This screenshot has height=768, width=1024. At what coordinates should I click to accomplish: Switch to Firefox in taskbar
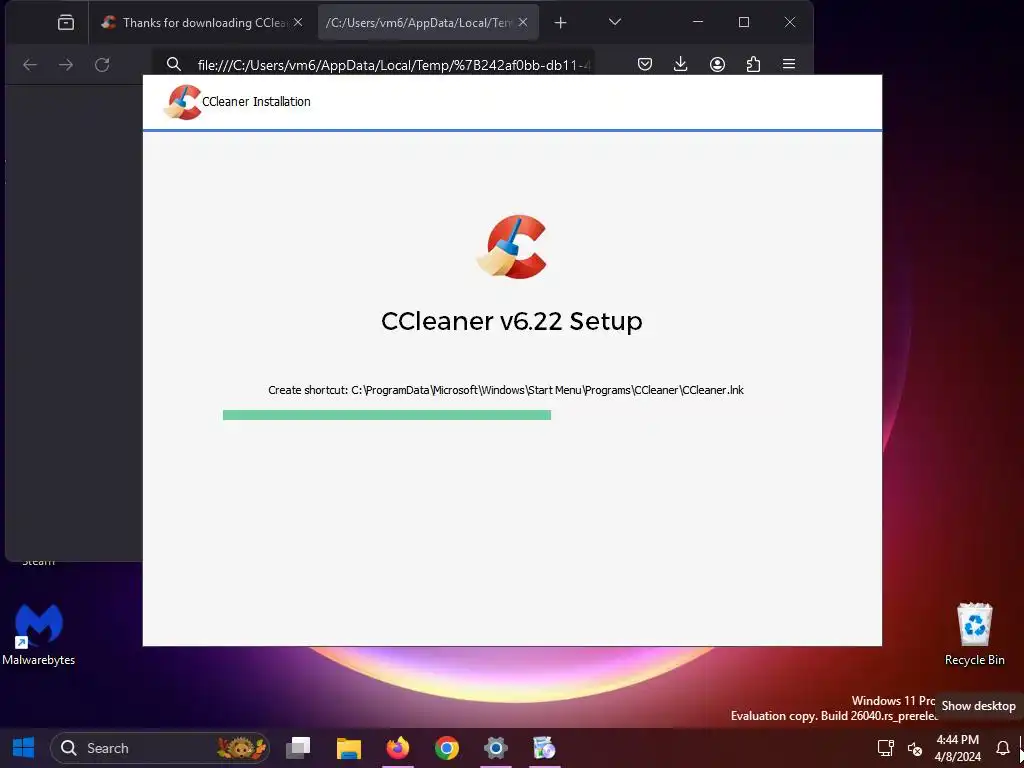tap(398, 748)
